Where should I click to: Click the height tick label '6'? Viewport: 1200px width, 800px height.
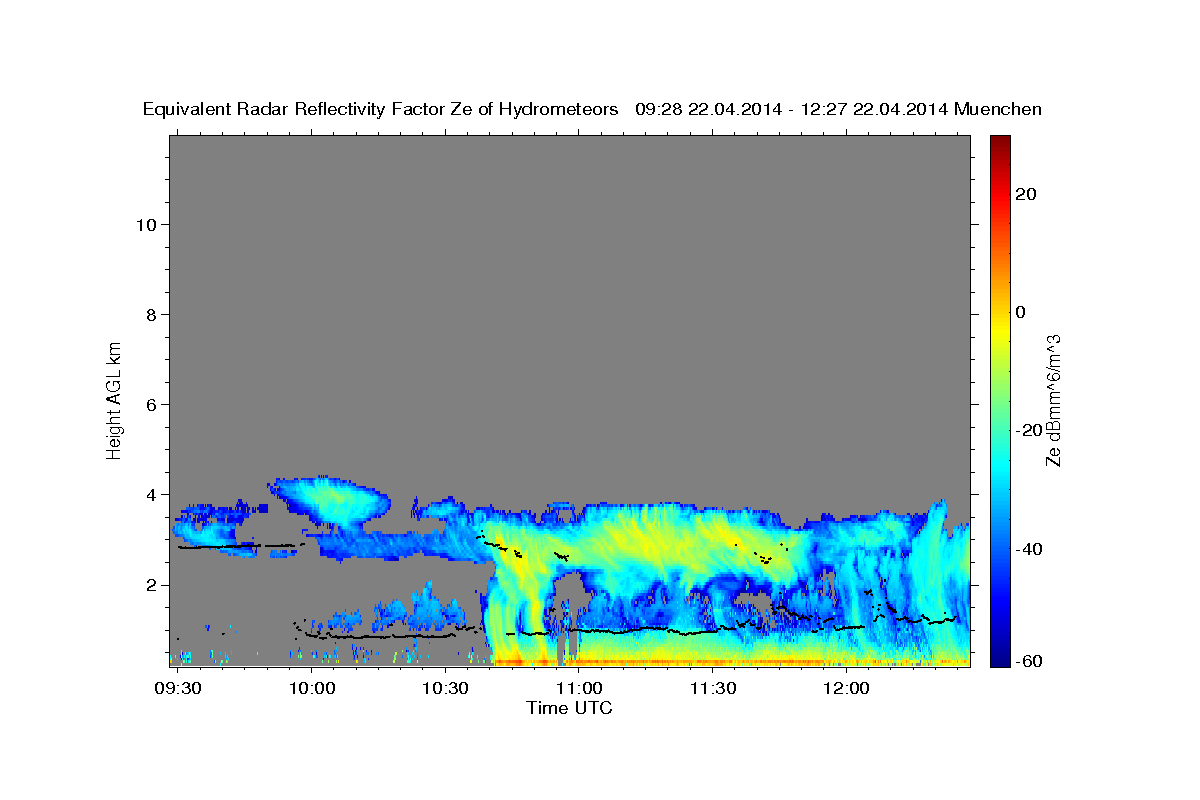(150, 404)
